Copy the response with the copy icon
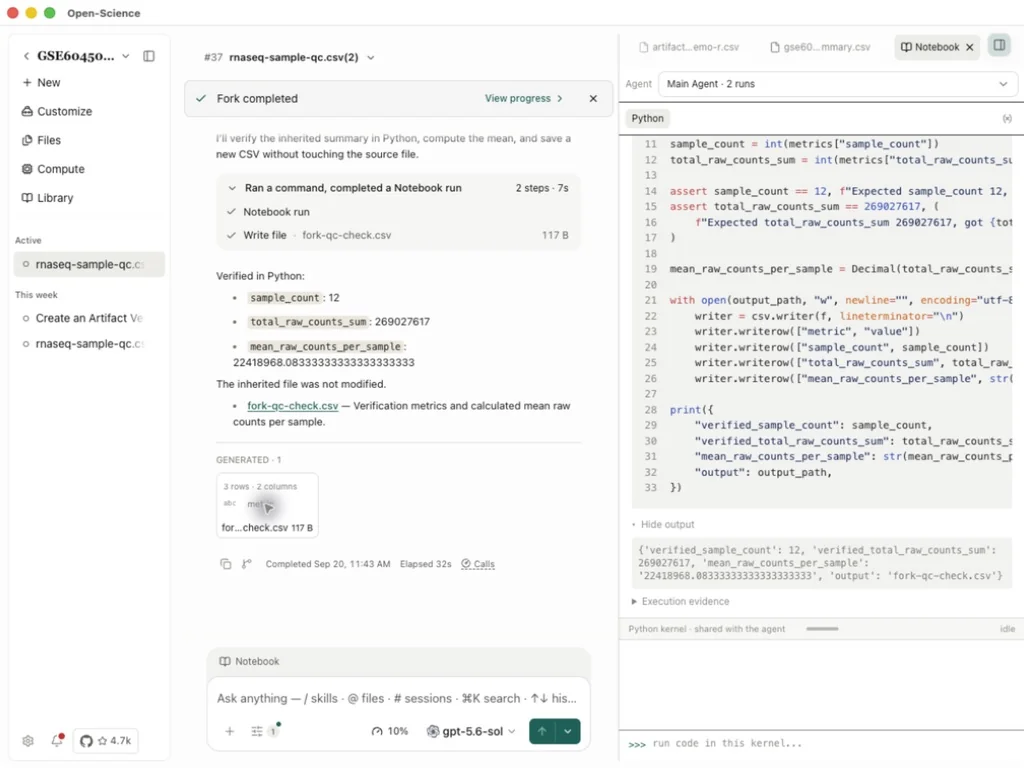This screenshot has height=768, width=1024. [x=225, y=564]
